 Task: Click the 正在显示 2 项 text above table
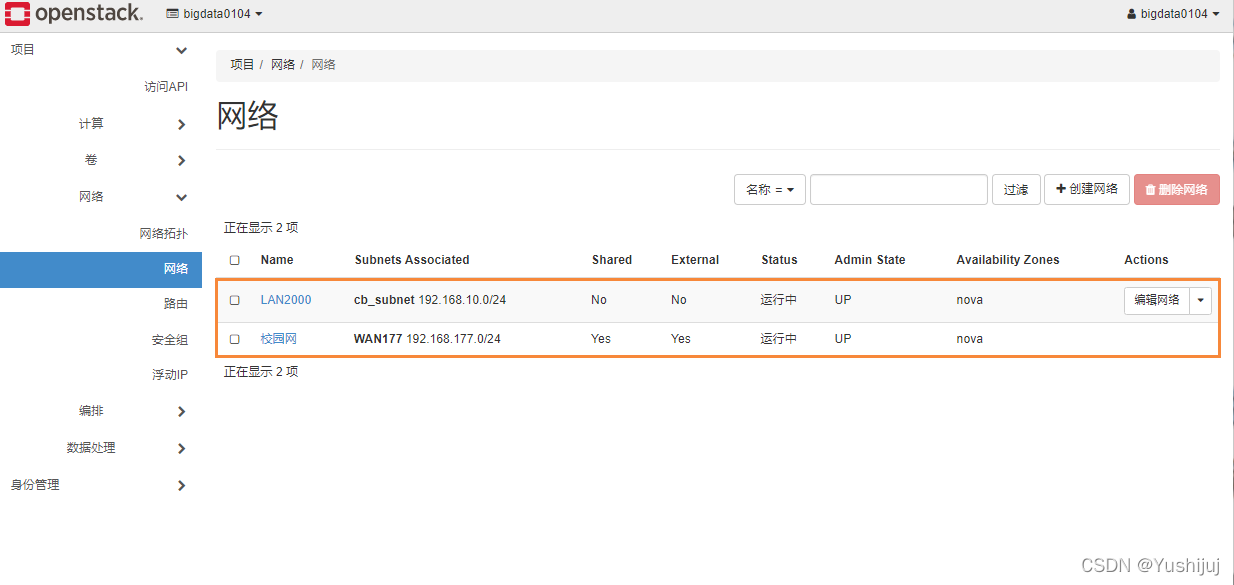coord(261,228)
